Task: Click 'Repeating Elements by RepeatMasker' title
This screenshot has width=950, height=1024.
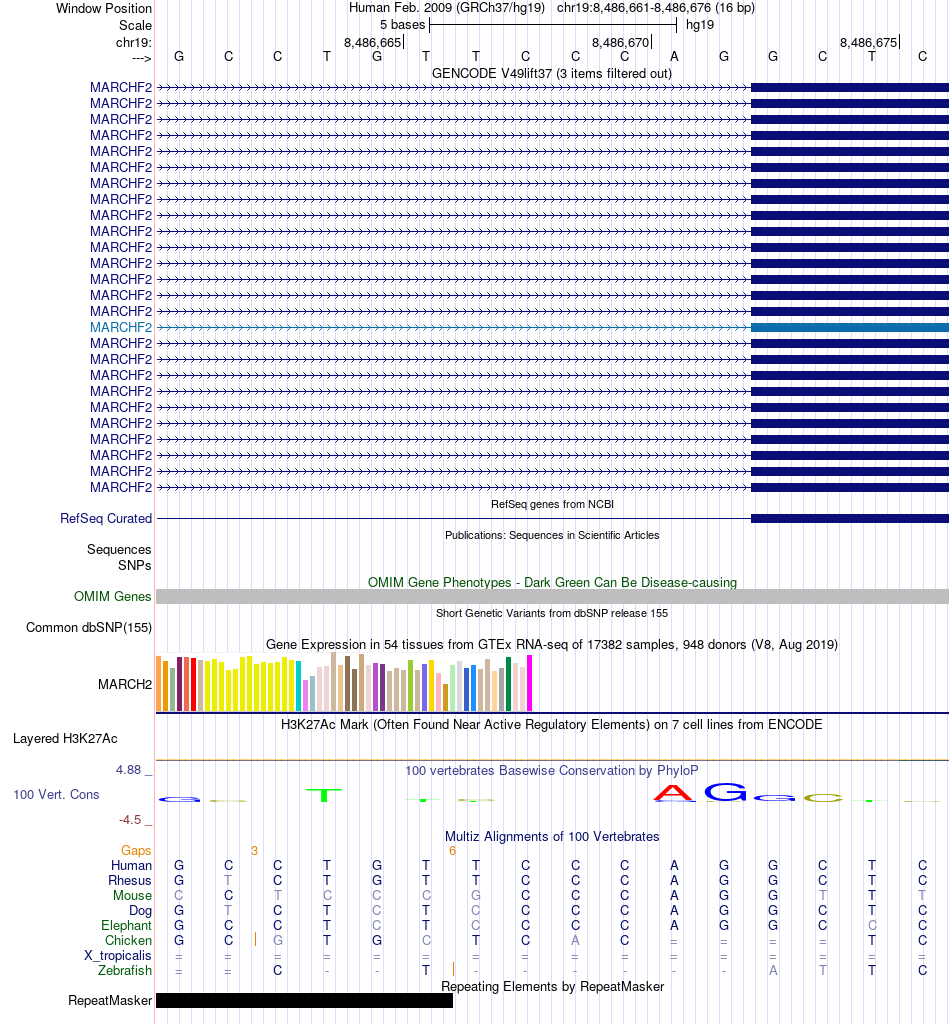Action: [x=552, y=986]
